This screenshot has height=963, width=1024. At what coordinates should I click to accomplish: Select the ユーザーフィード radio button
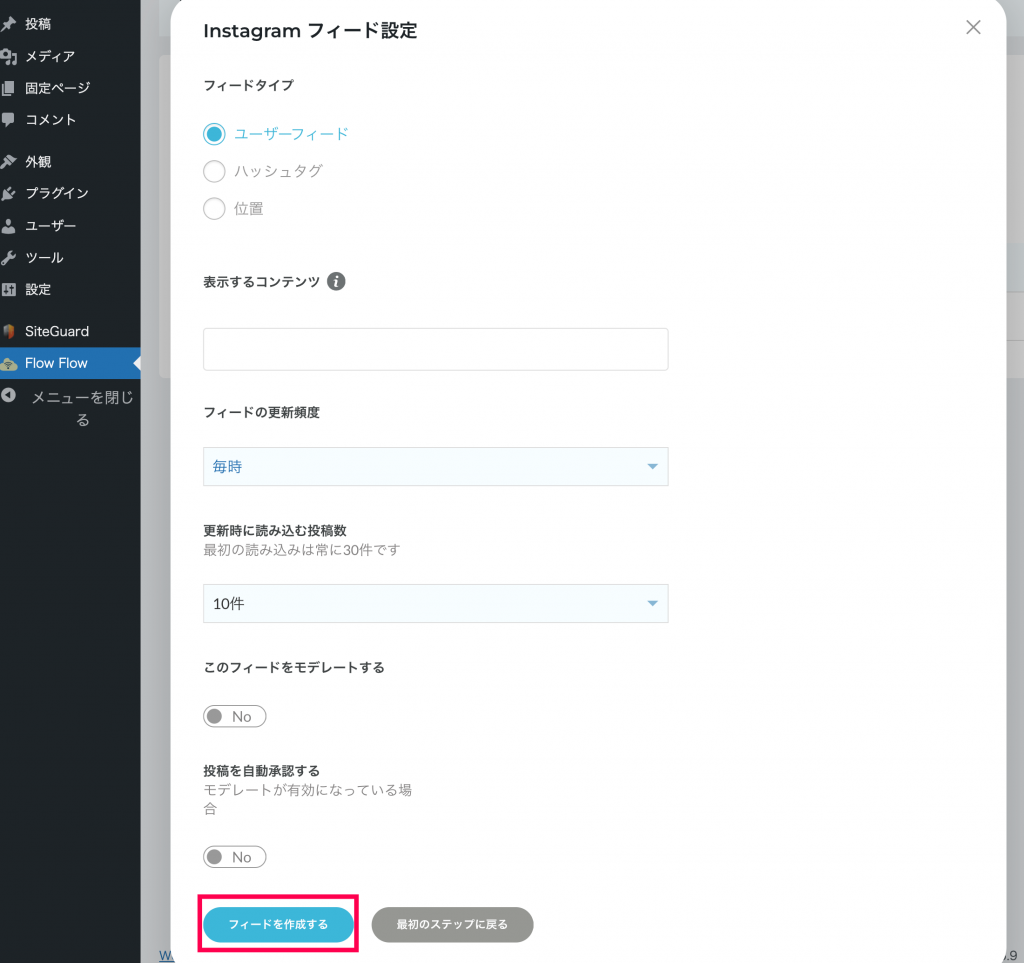tap(214, 134)
